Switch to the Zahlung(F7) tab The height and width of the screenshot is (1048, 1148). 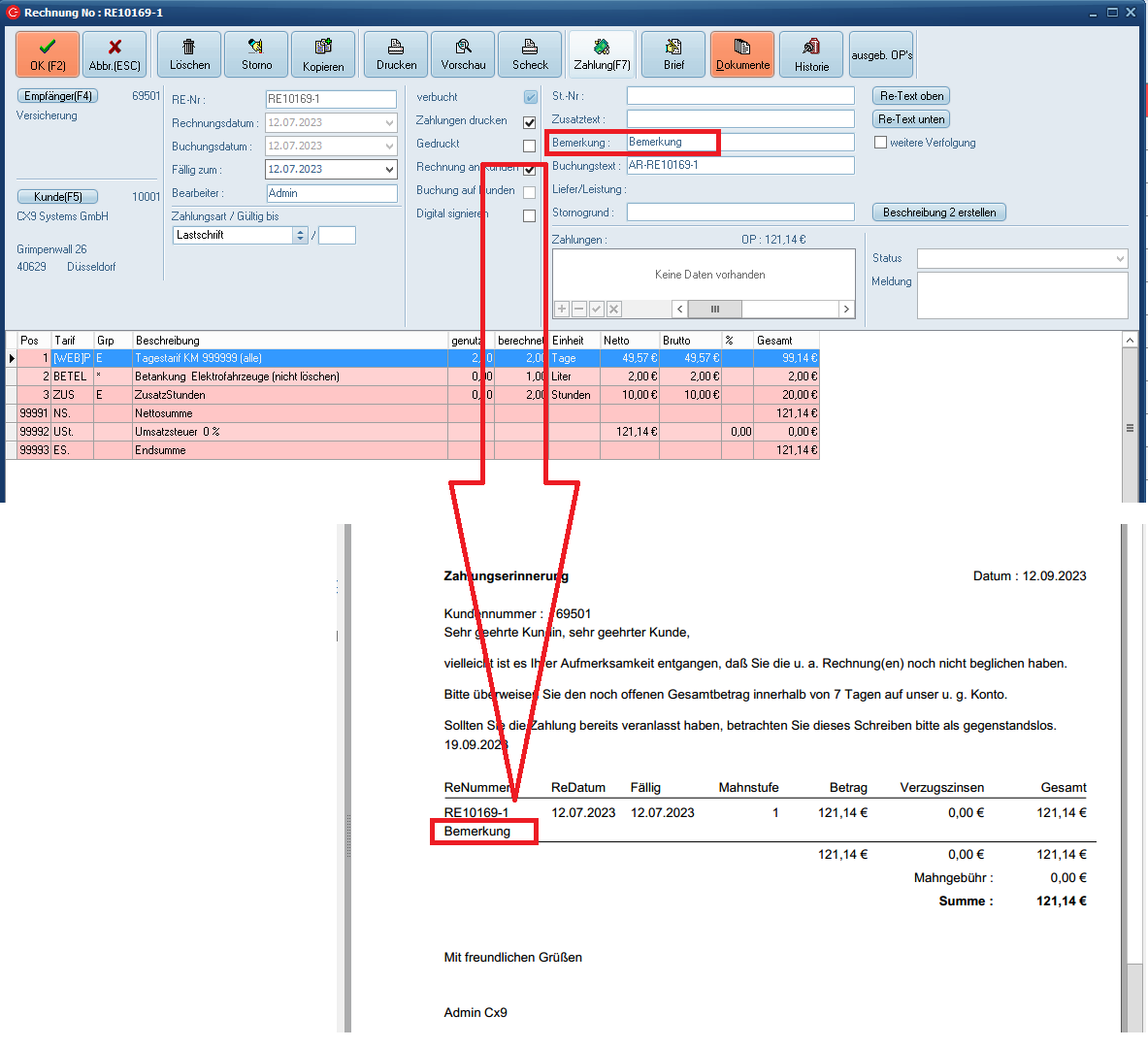point(602,54)
